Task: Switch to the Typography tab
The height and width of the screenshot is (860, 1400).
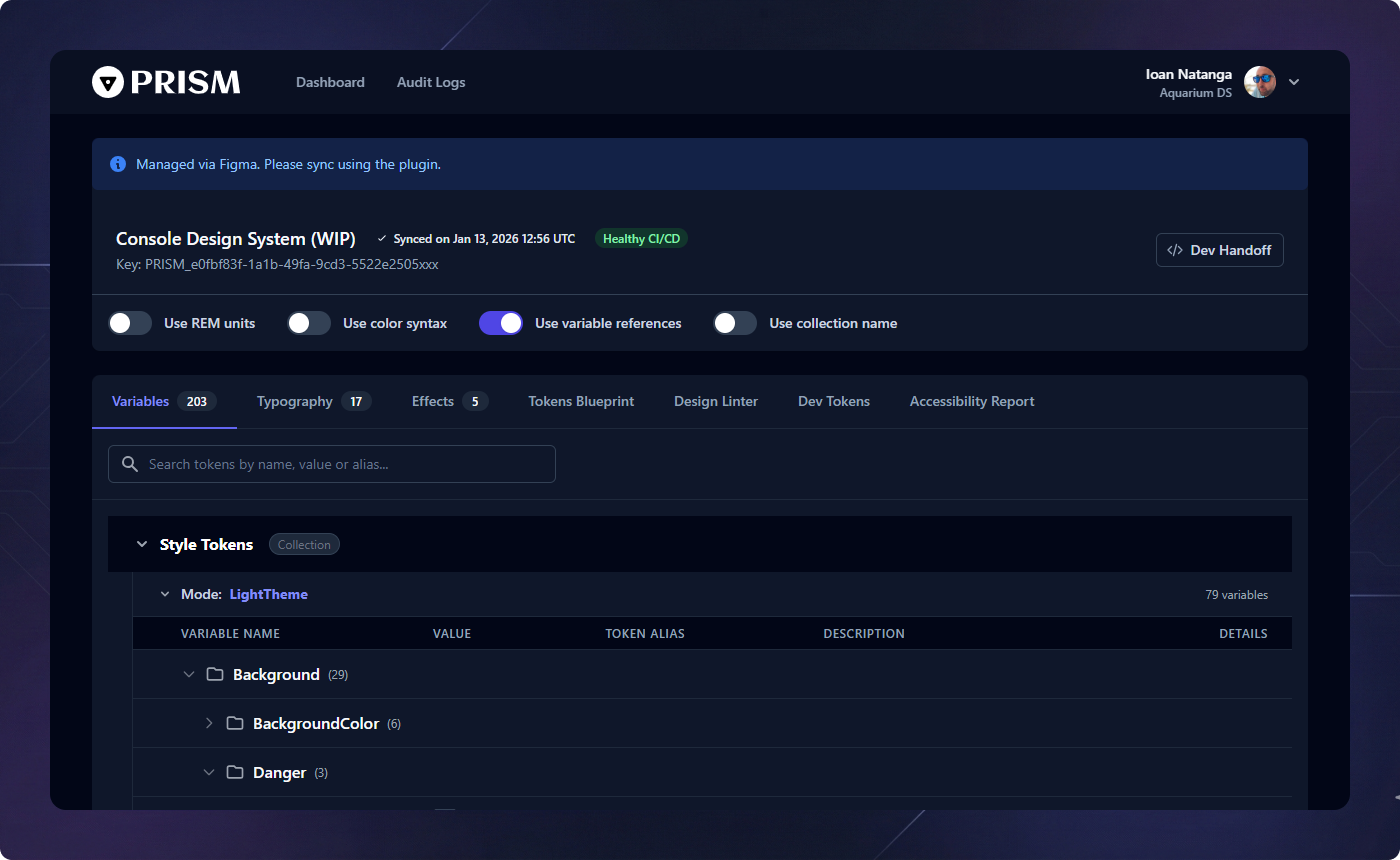Action: 294,401
